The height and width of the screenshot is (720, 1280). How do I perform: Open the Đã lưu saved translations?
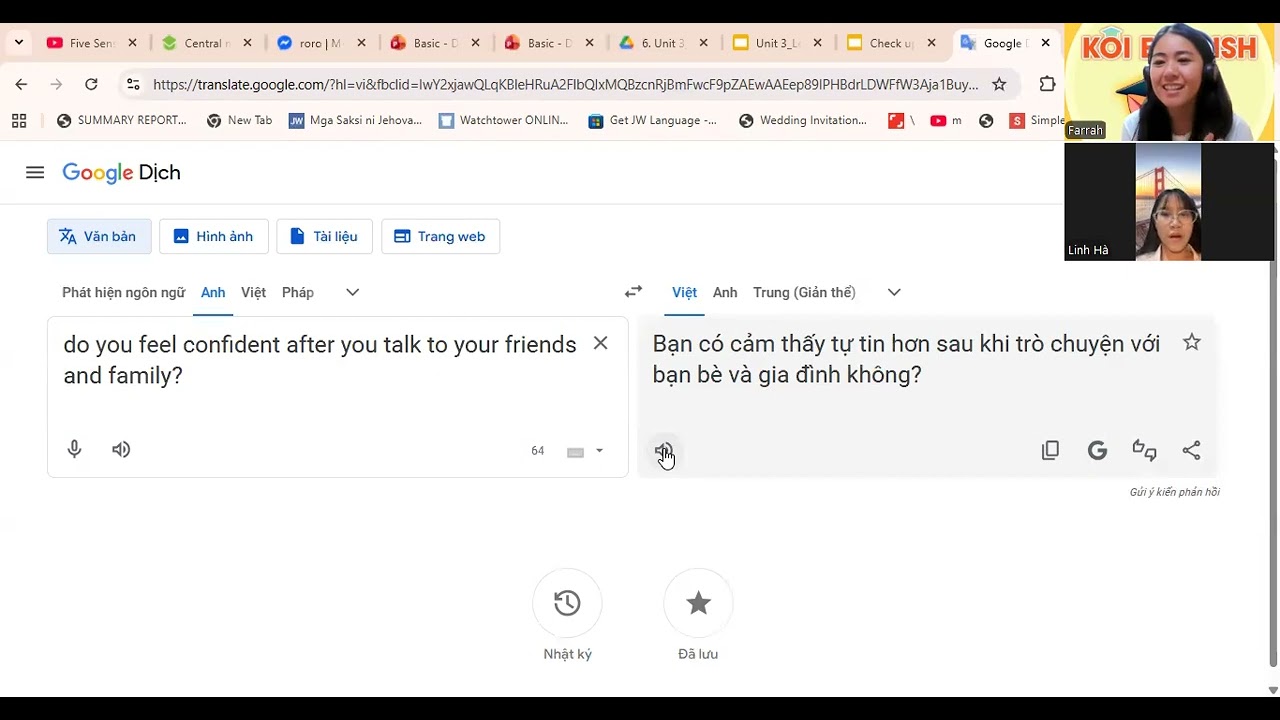tap(698, 603)
